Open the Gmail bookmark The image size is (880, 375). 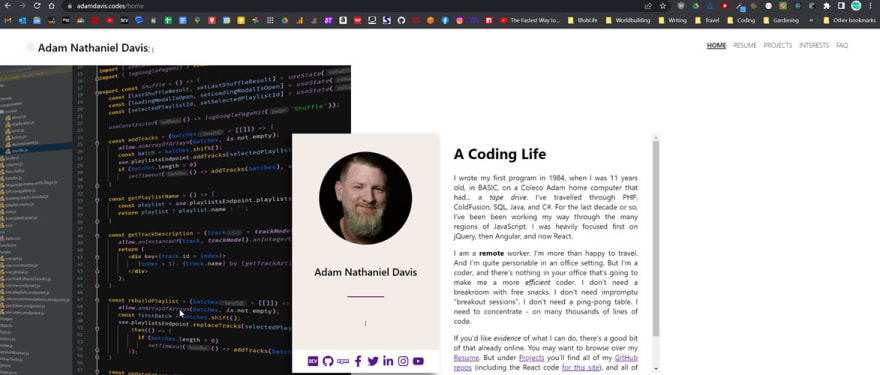(7, 20)
